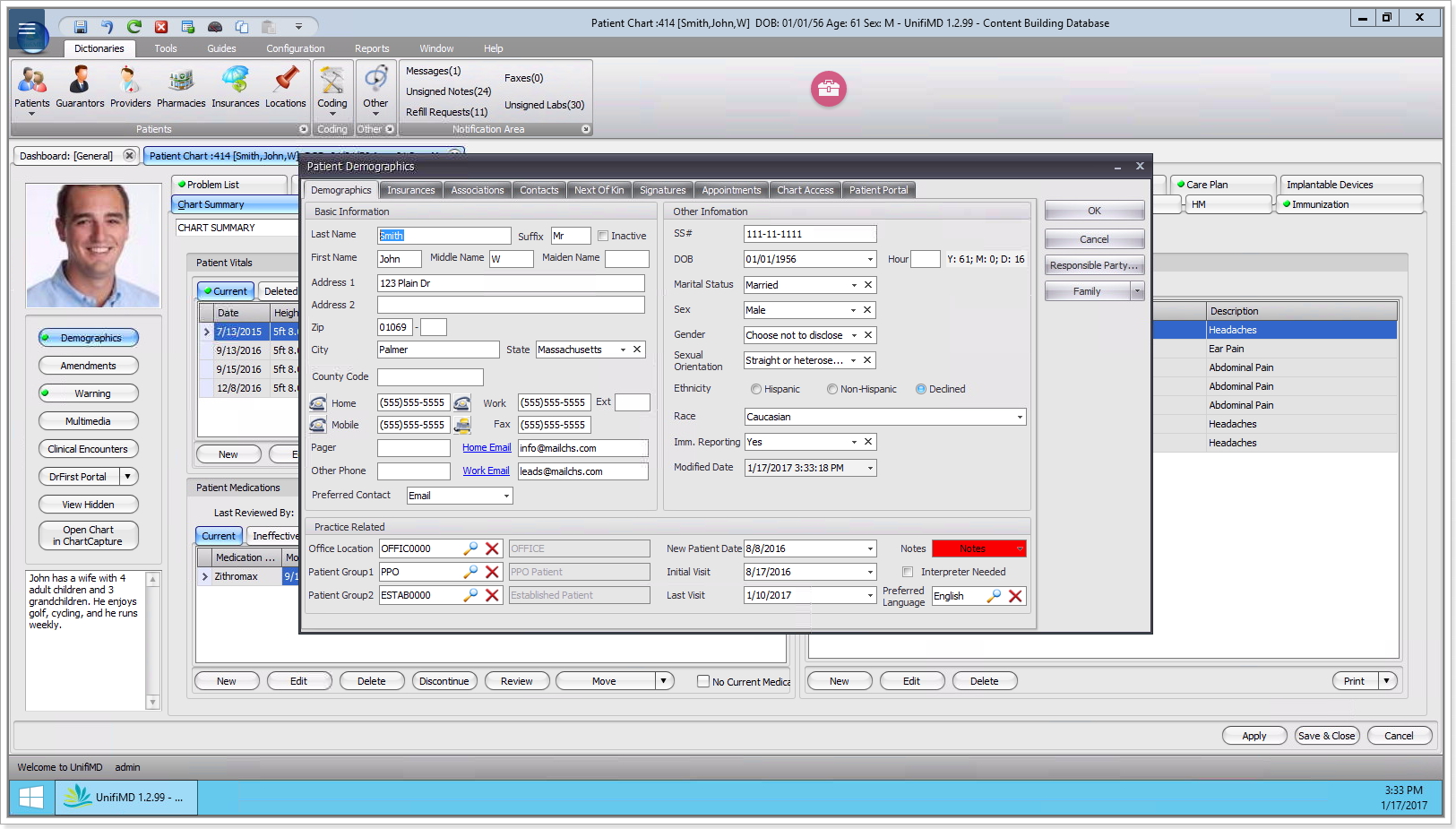Screen dimensions: 1456x829
Task: Expand the Gender dropdown
Action: click(x=854, y=335)
